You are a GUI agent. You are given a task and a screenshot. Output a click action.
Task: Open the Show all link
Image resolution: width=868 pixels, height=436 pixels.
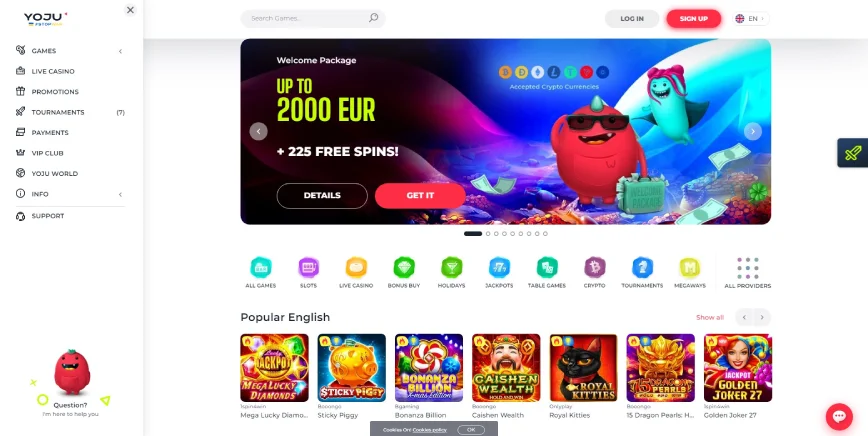[x=710, y=318]
